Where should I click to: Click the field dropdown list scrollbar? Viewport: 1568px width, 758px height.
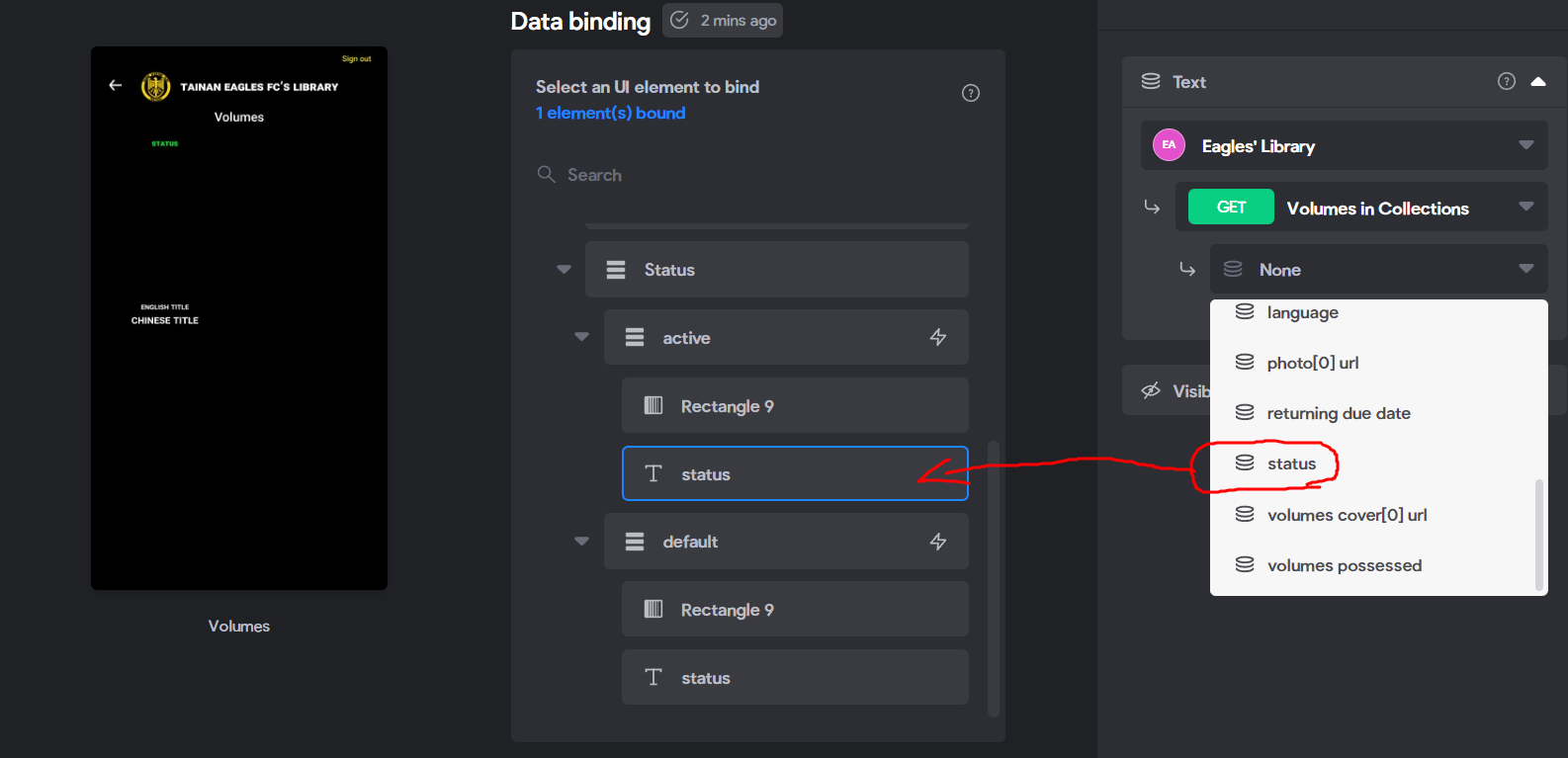1539,534
